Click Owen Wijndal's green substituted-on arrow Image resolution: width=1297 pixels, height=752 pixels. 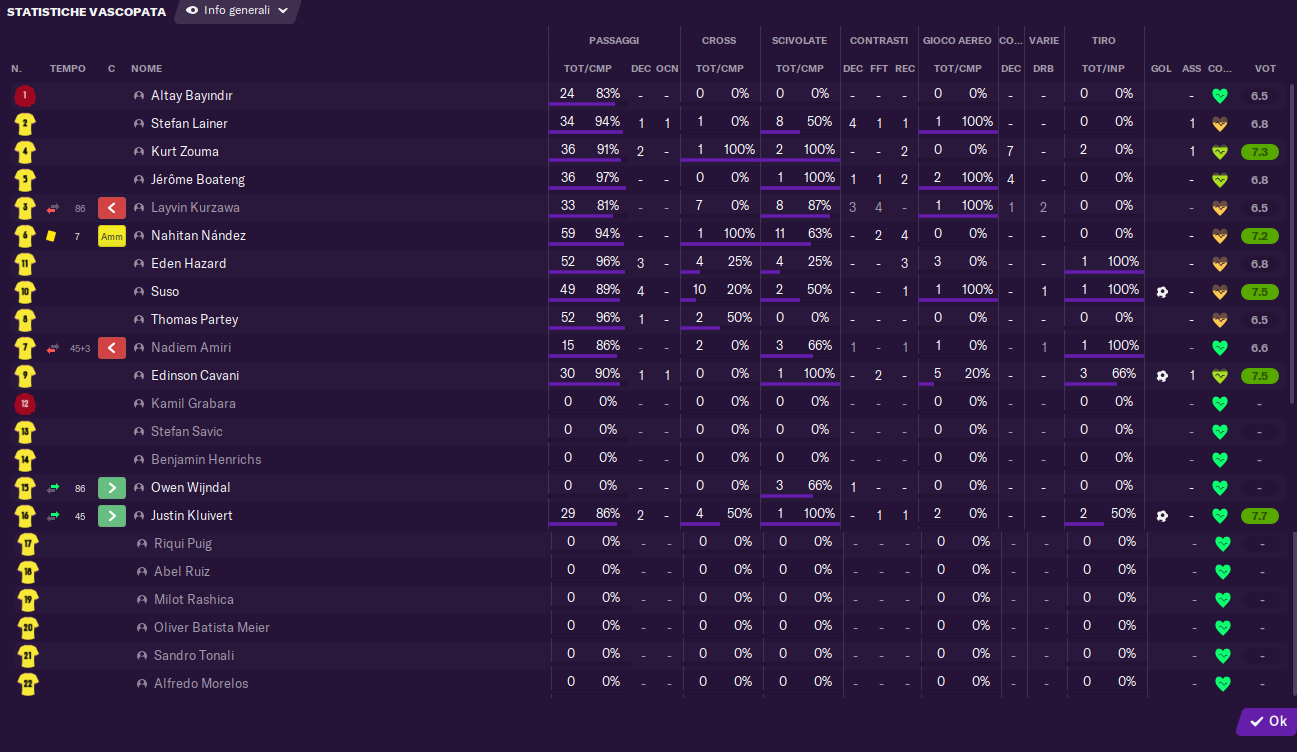tap(112, 488)
